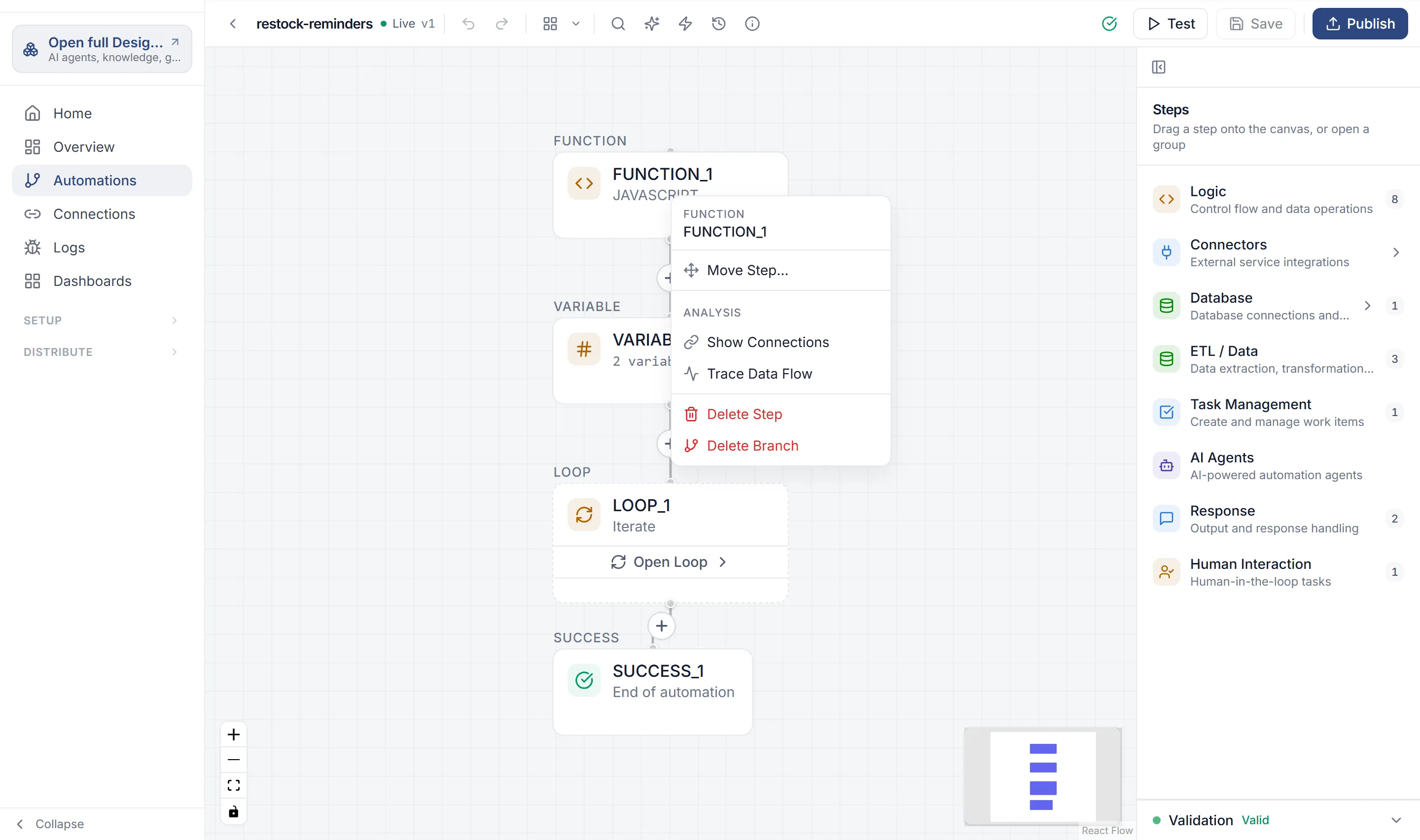Expand the SETUP section
The image size is (1420, 840).
pyautogui.click(x=102, y=320)
